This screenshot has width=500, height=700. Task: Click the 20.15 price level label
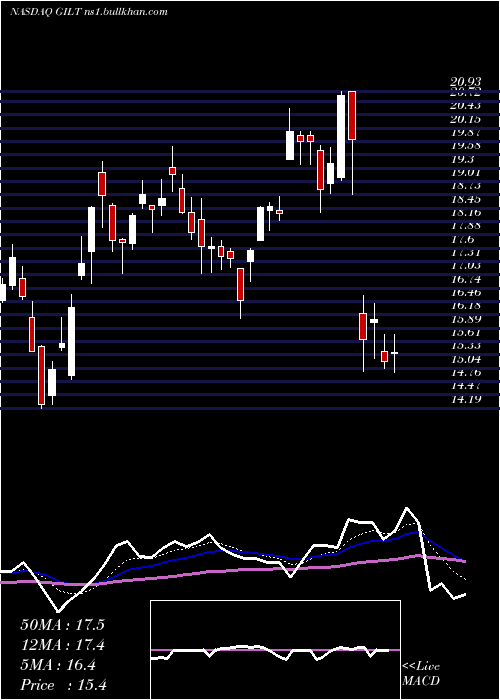[x=466, y=119]
